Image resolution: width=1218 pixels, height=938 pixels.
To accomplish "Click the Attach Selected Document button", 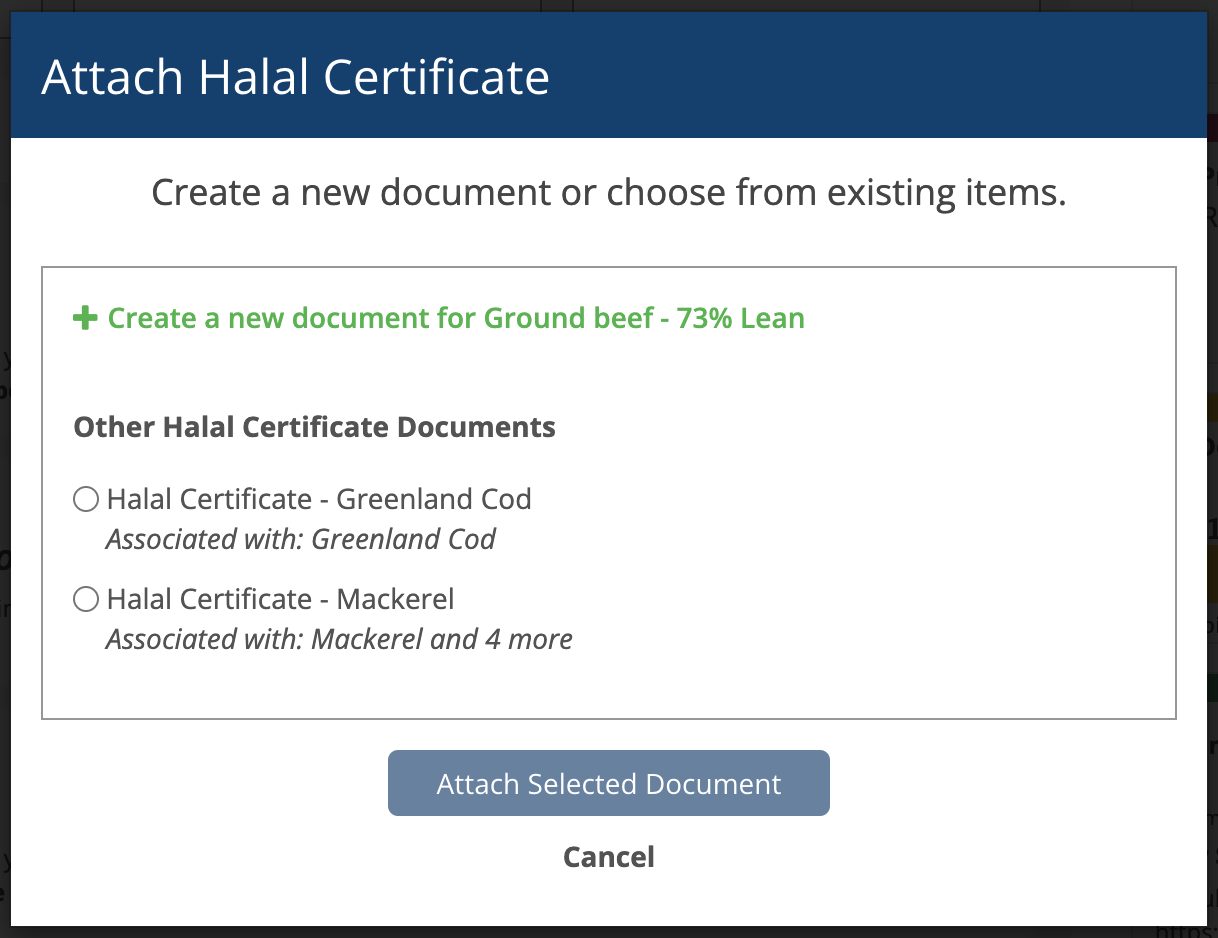I will click(609, 783).
